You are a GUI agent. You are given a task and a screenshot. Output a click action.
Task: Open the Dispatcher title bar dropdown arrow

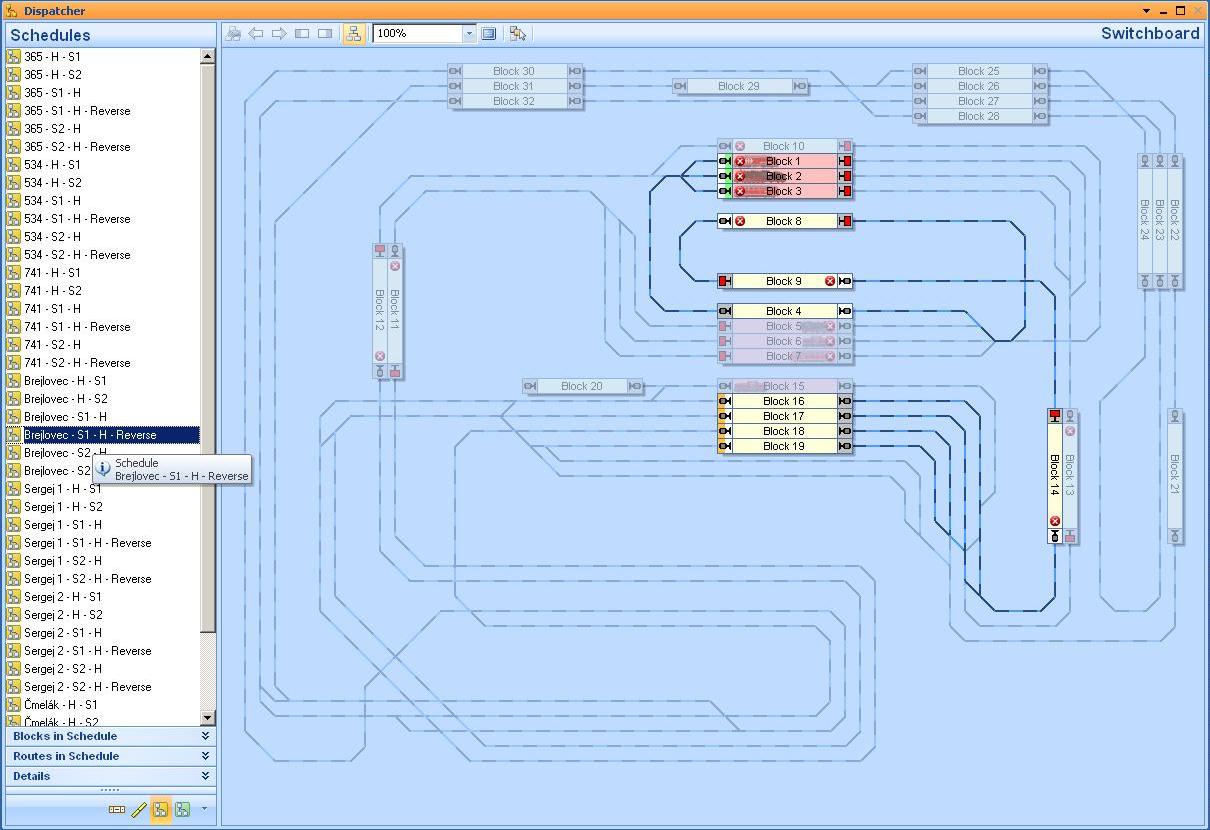(1148, 11)
